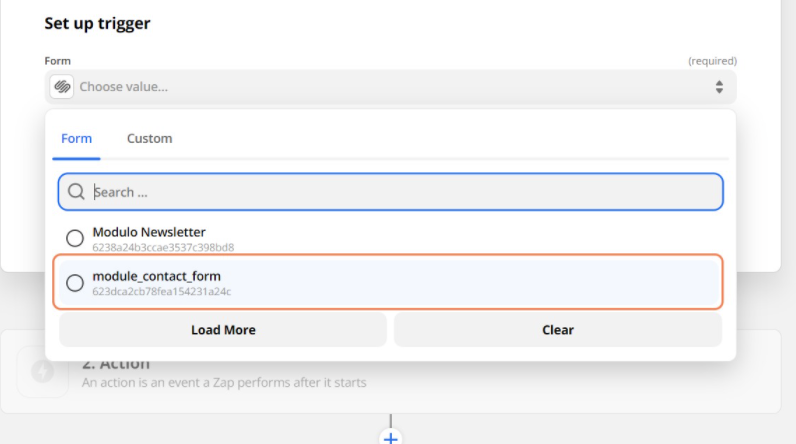Image resolution: width=796 pixels, height=444 pixels.
Task: Choose the Modulo Newsletter option label
Action: click(x=149, y=232)
